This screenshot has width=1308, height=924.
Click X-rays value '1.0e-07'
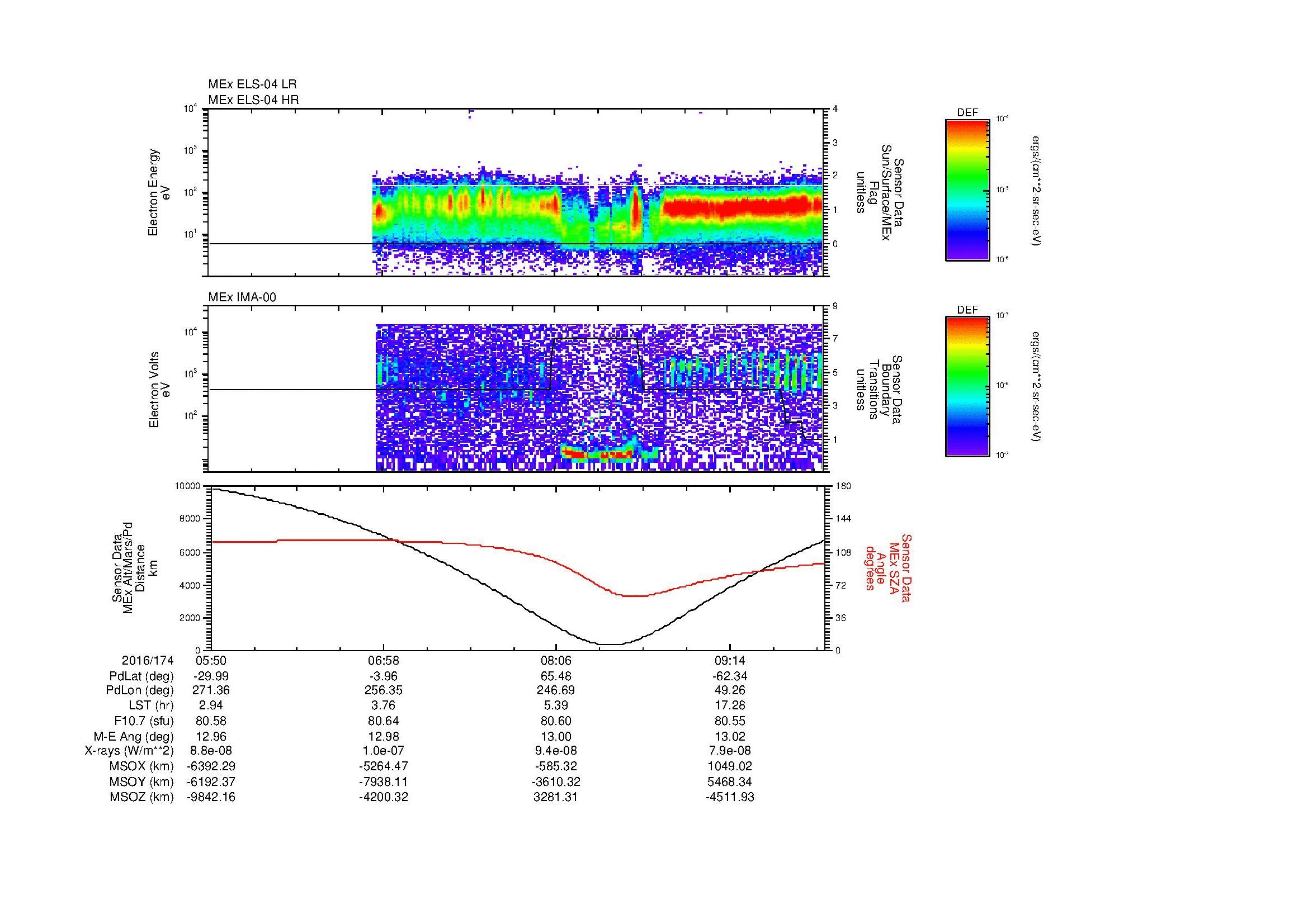pos(384,751)
